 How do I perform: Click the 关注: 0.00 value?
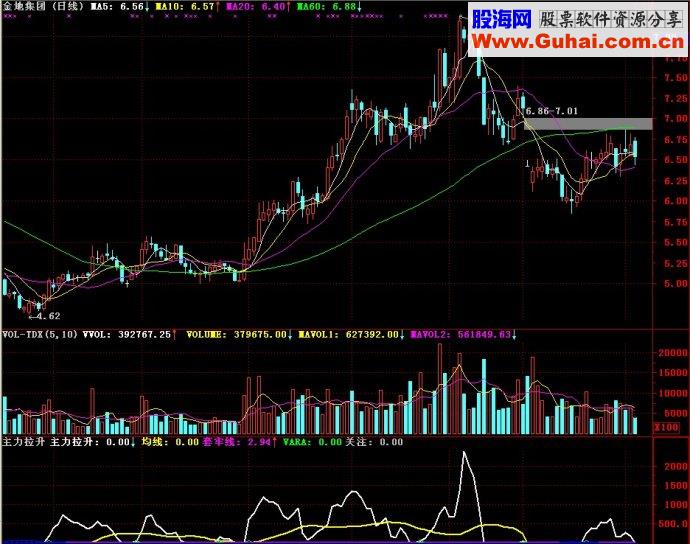[374, 441]
